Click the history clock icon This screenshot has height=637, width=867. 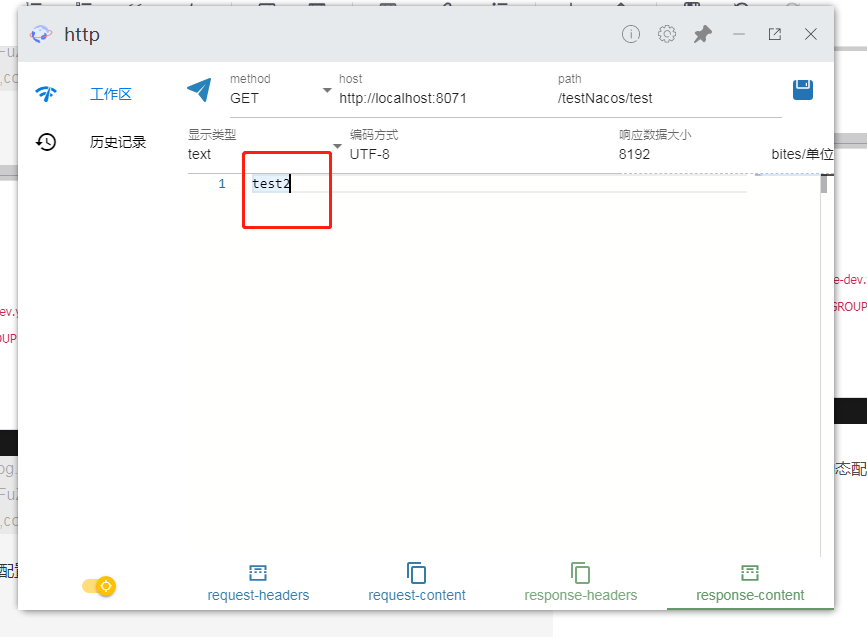point(46,142)
